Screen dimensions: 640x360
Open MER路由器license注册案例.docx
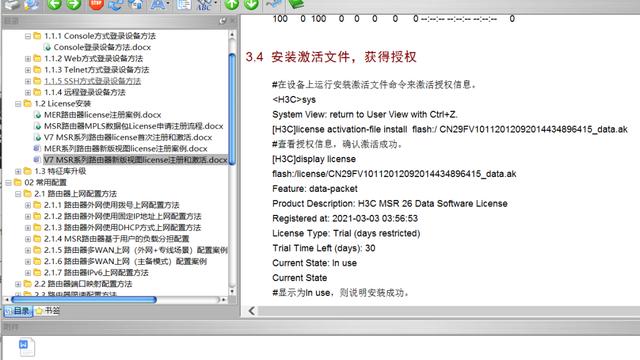click(102, 115)
